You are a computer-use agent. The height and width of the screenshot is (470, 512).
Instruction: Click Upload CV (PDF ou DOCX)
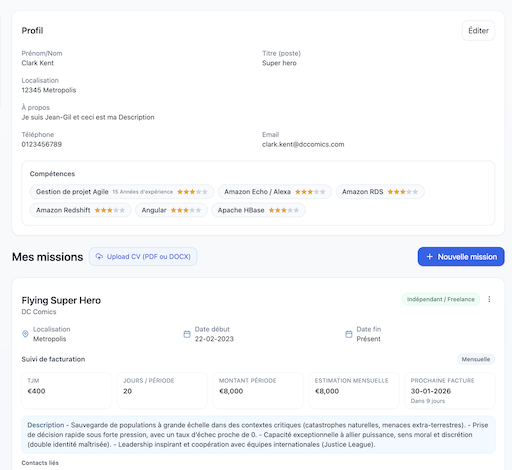[143, 256]
